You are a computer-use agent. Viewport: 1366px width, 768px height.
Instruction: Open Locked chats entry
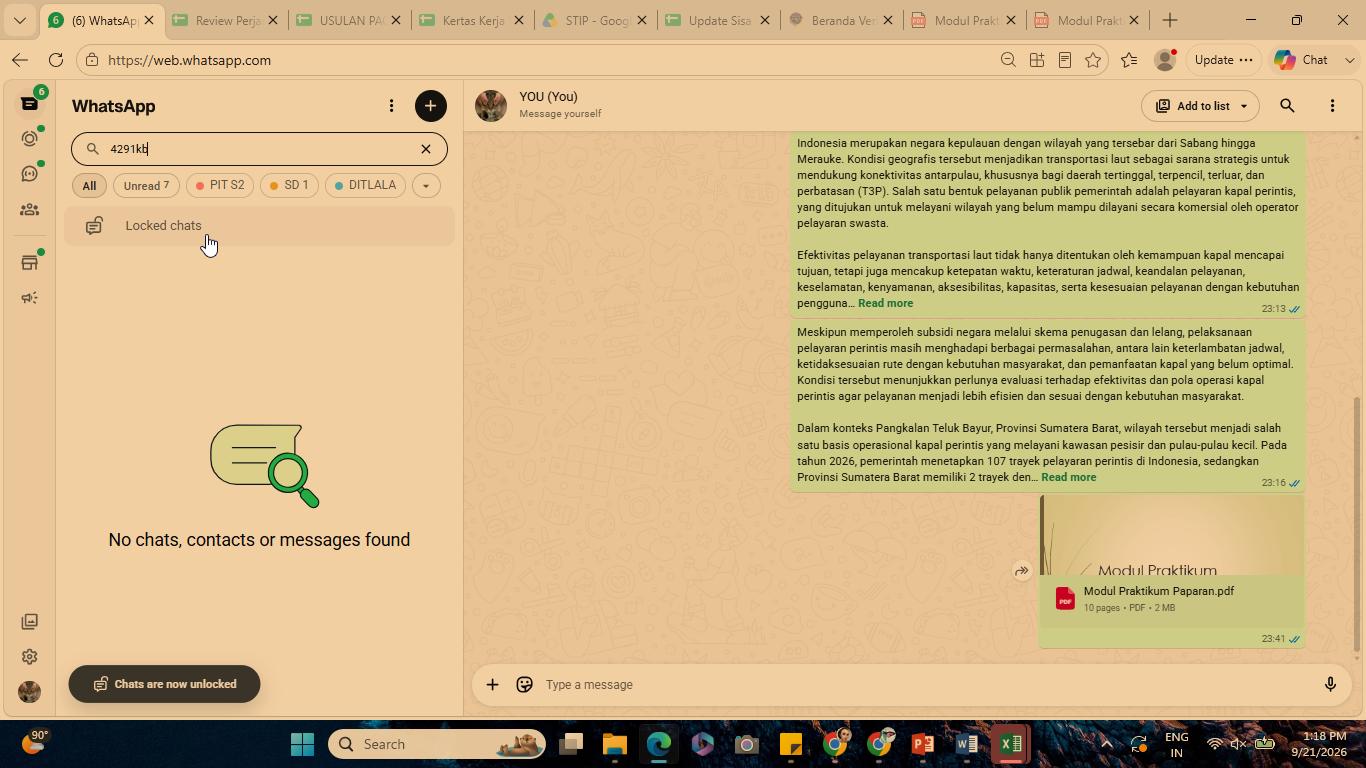[x=259, y=226]
